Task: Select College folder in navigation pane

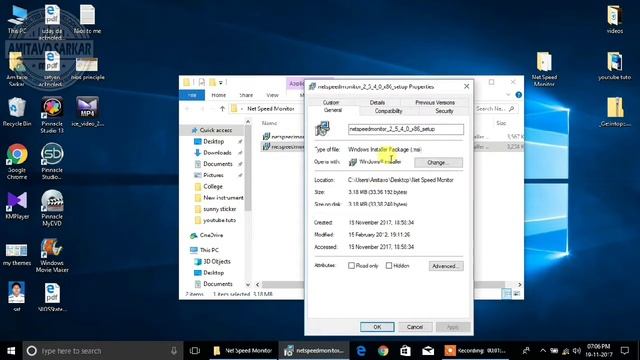Action: (213, 186)
